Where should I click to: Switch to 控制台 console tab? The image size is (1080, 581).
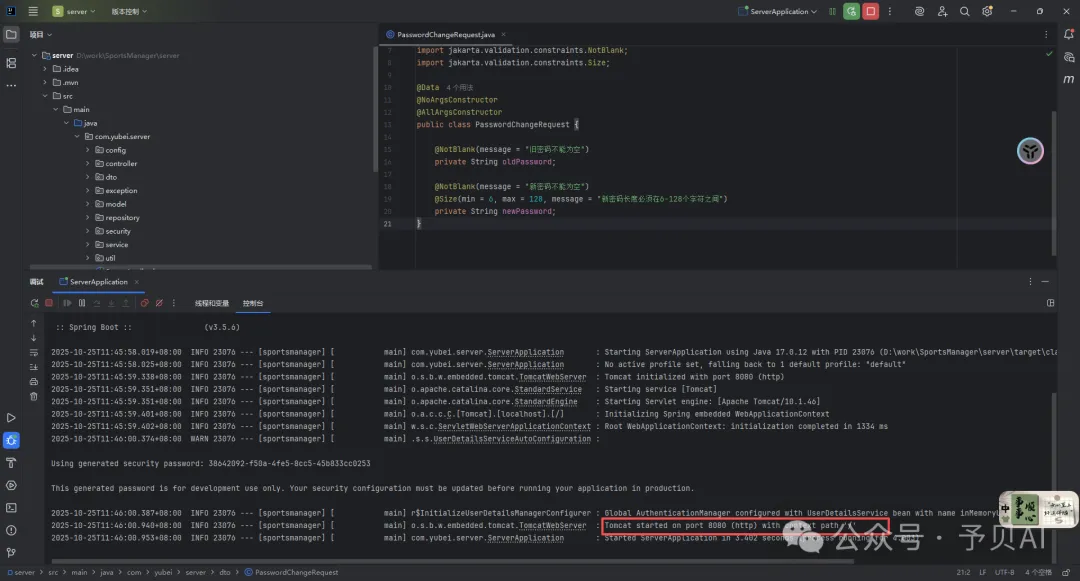point(253,303)
